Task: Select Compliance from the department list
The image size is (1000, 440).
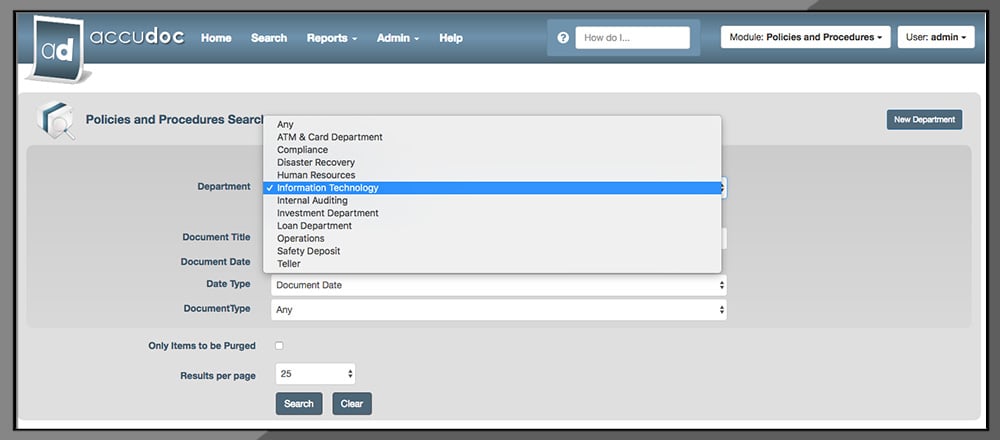Action: coord(302,150)
